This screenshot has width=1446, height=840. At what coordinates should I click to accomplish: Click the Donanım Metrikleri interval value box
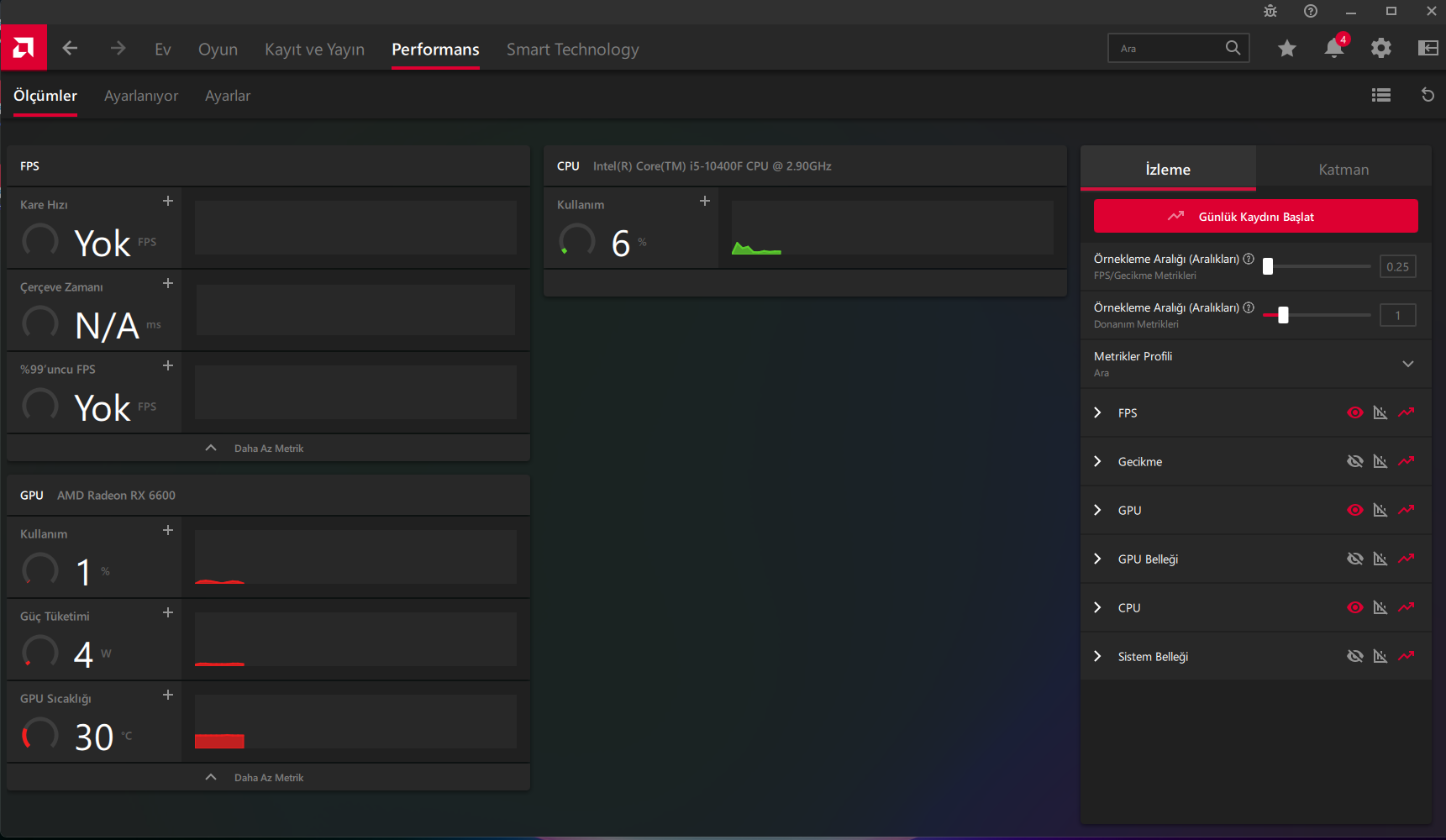click(1397, 315)
